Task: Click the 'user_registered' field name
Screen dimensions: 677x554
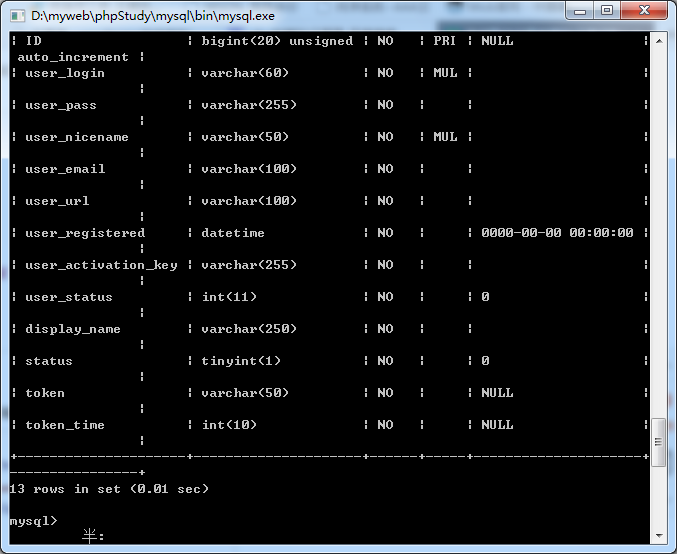Action: tap(85, 233)
